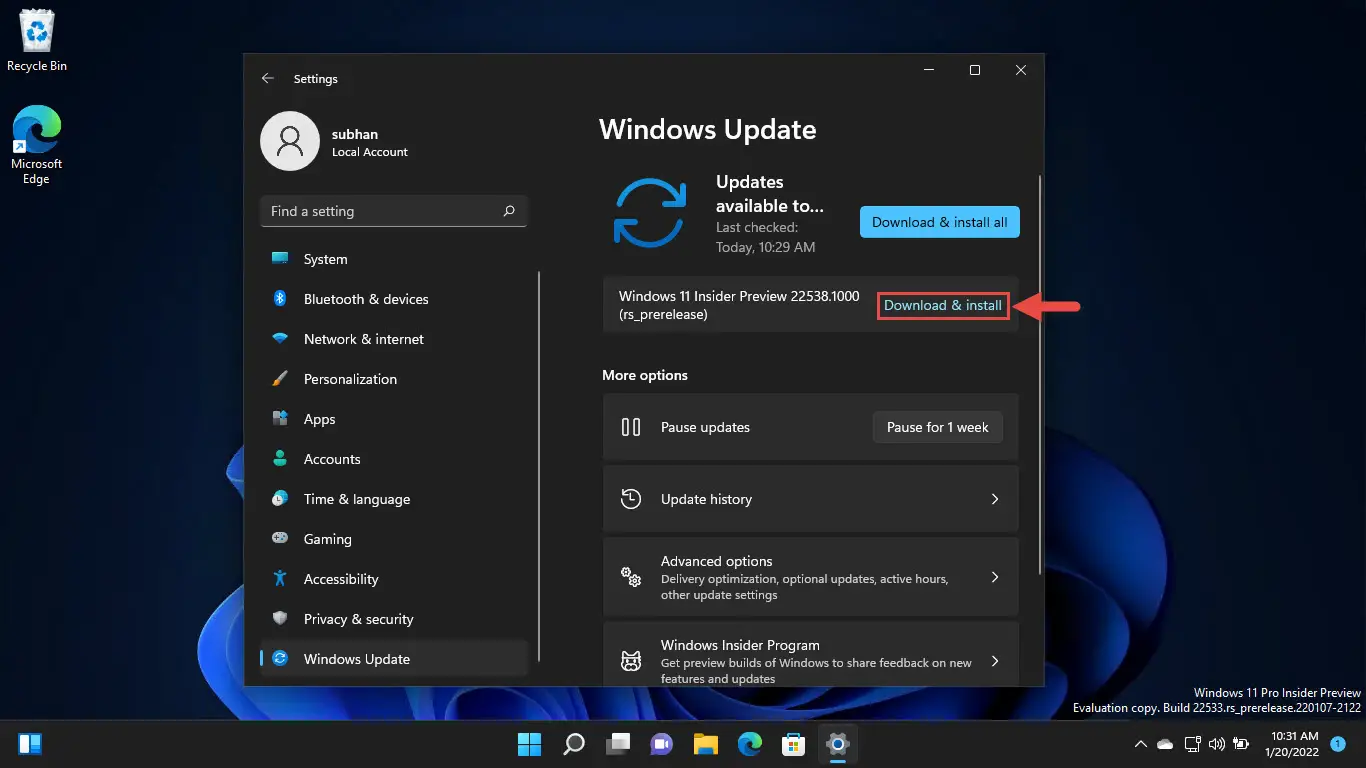Open Microsoft Store from taskbar
This screenshot has height=768, width=1366.
tap(794, 744)
